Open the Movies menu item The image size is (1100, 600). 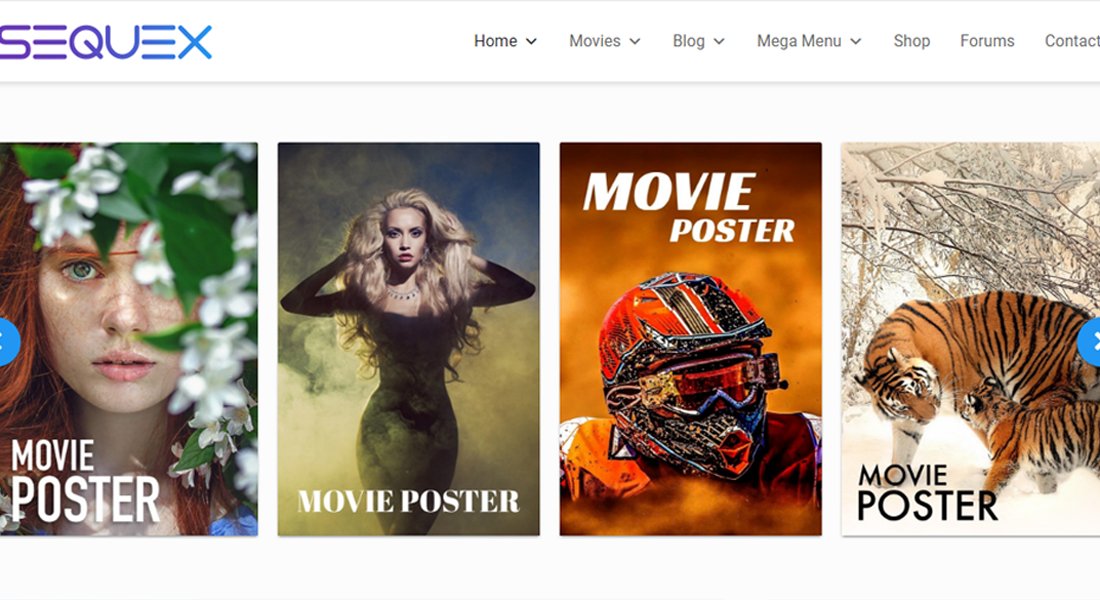click(x=595, y=41)
